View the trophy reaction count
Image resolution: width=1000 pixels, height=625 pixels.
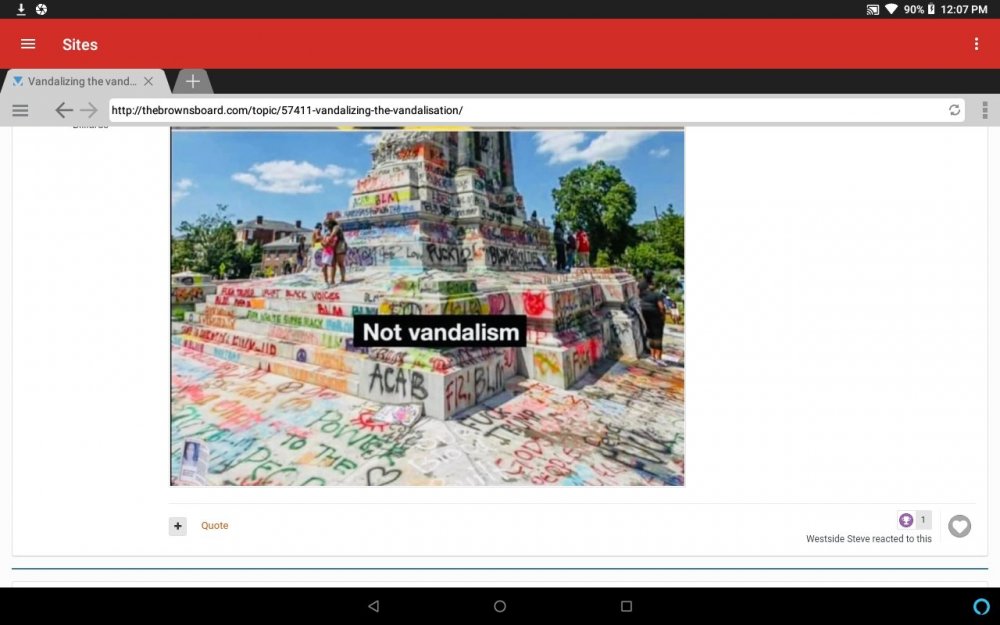(914, 520)
